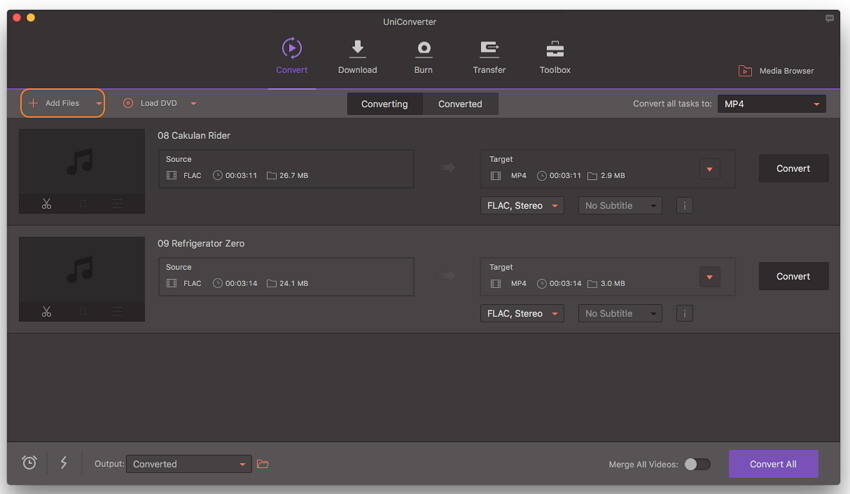850x494 pixels.
Task: Open effects settings for 08 Cakulan Rider
Action: point(118,204)
